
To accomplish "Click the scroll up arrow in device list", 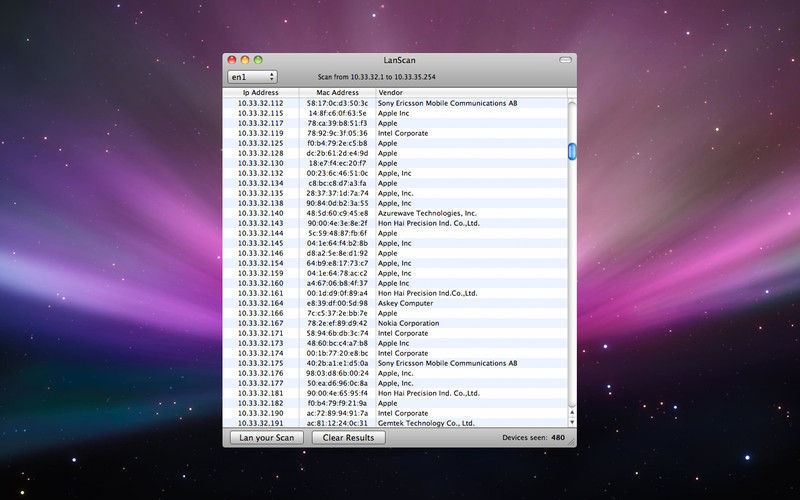I will click(x=572, y=413).
